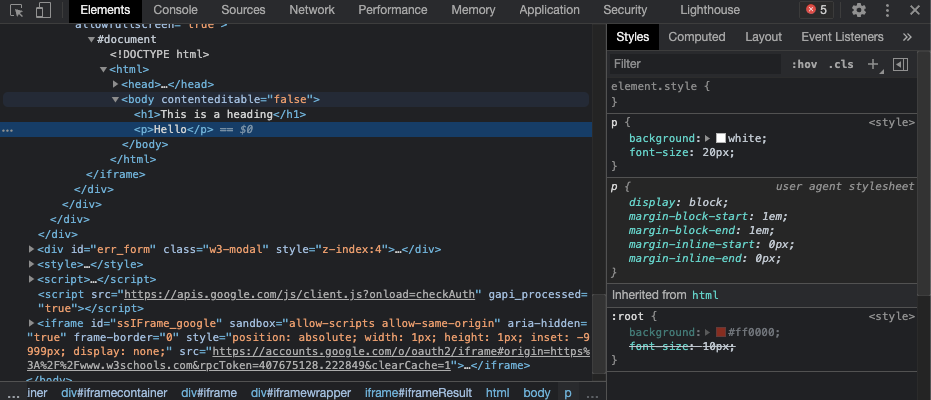Expand the #ff0000 background shorthand arrow
The height and width of the screenshot is (400, 931).
point(708,332)
